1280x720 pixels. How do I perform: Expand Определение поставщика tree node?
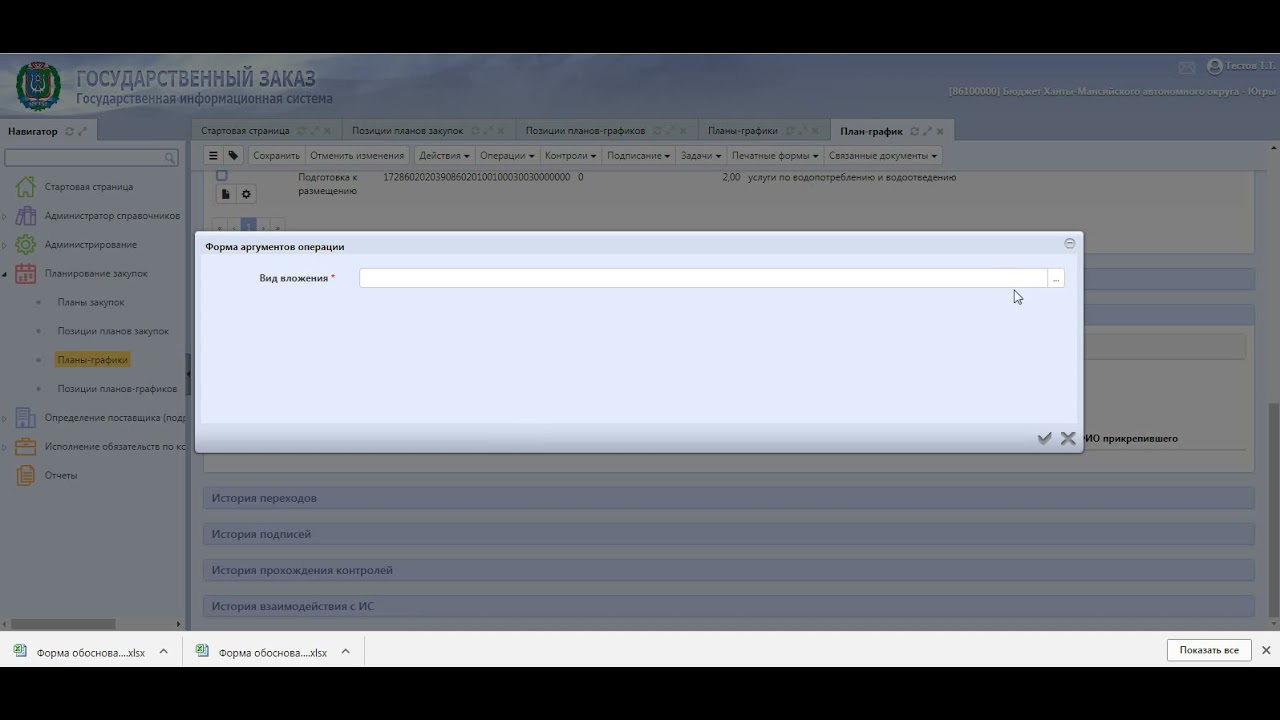(5, 418)
